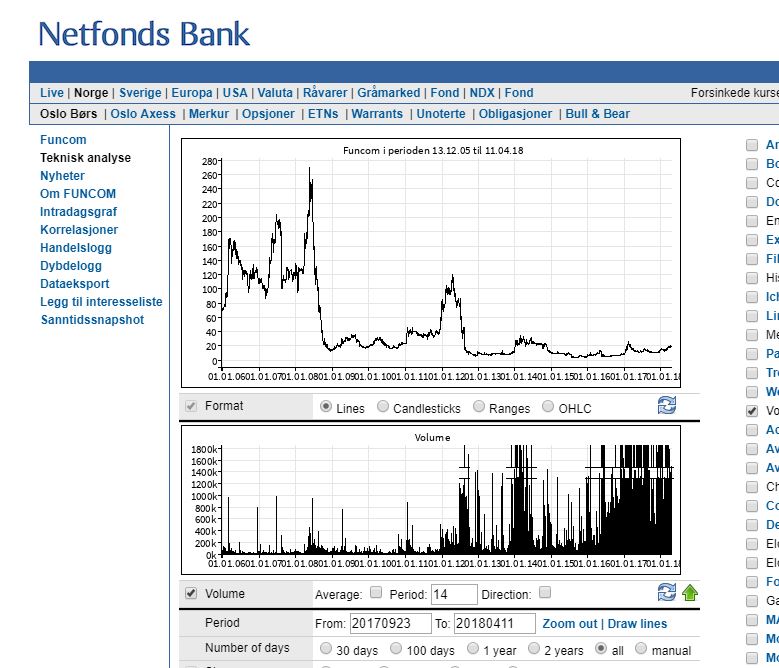Click the From date field 20170923
The height and width of the screenshot is (668, 779).
point(390,623)
